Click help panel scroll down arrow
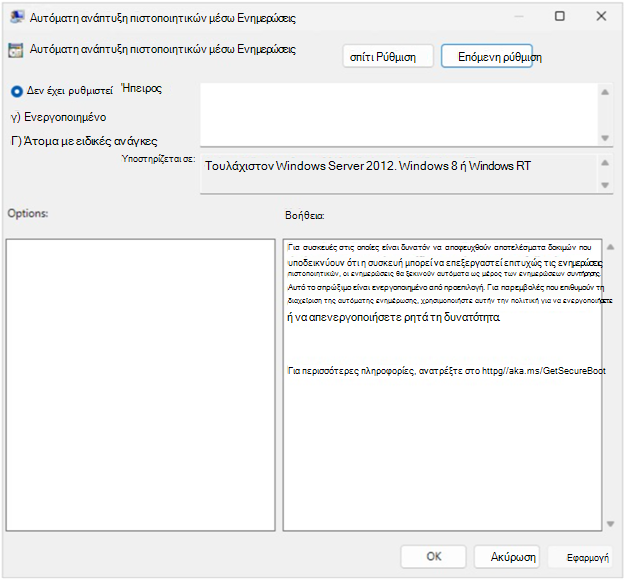624x580 pixels. (610, 524)
